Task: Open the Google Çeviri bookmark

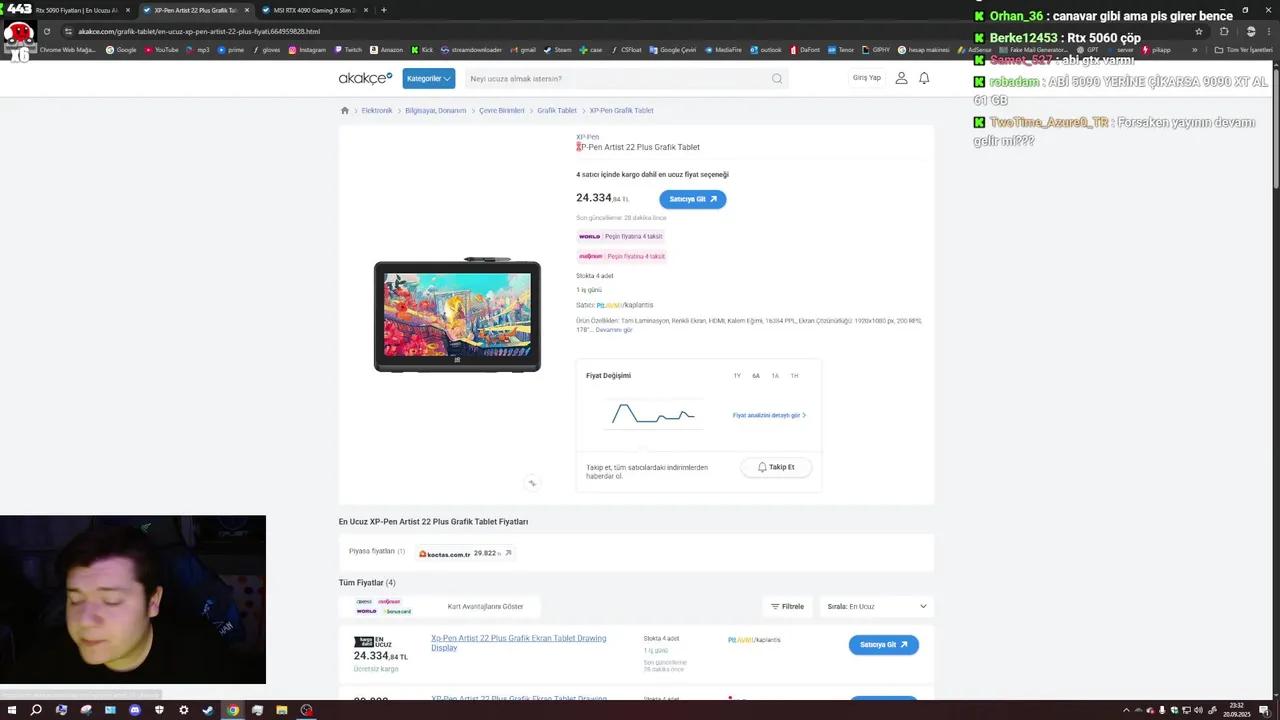Action: (x=672, y=49)
